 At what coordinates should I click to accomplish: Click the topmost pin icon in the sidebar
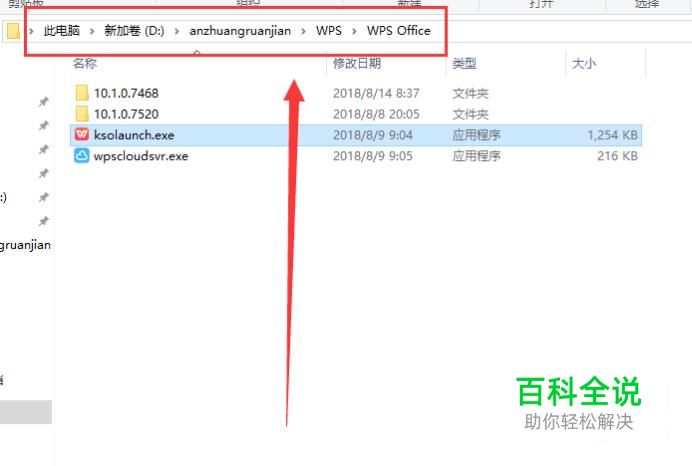(43, 102)
